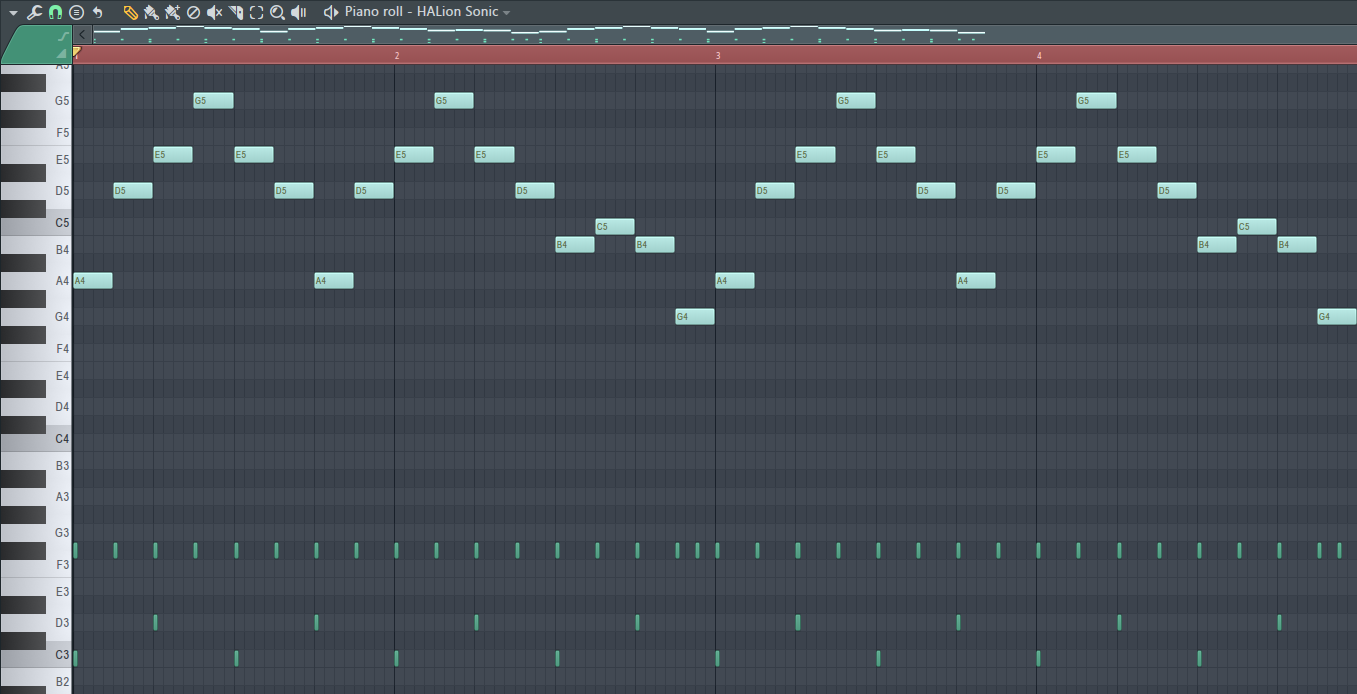Toggle the Stamp chord button
This screenshot has width=1357, height=694.
76,12
